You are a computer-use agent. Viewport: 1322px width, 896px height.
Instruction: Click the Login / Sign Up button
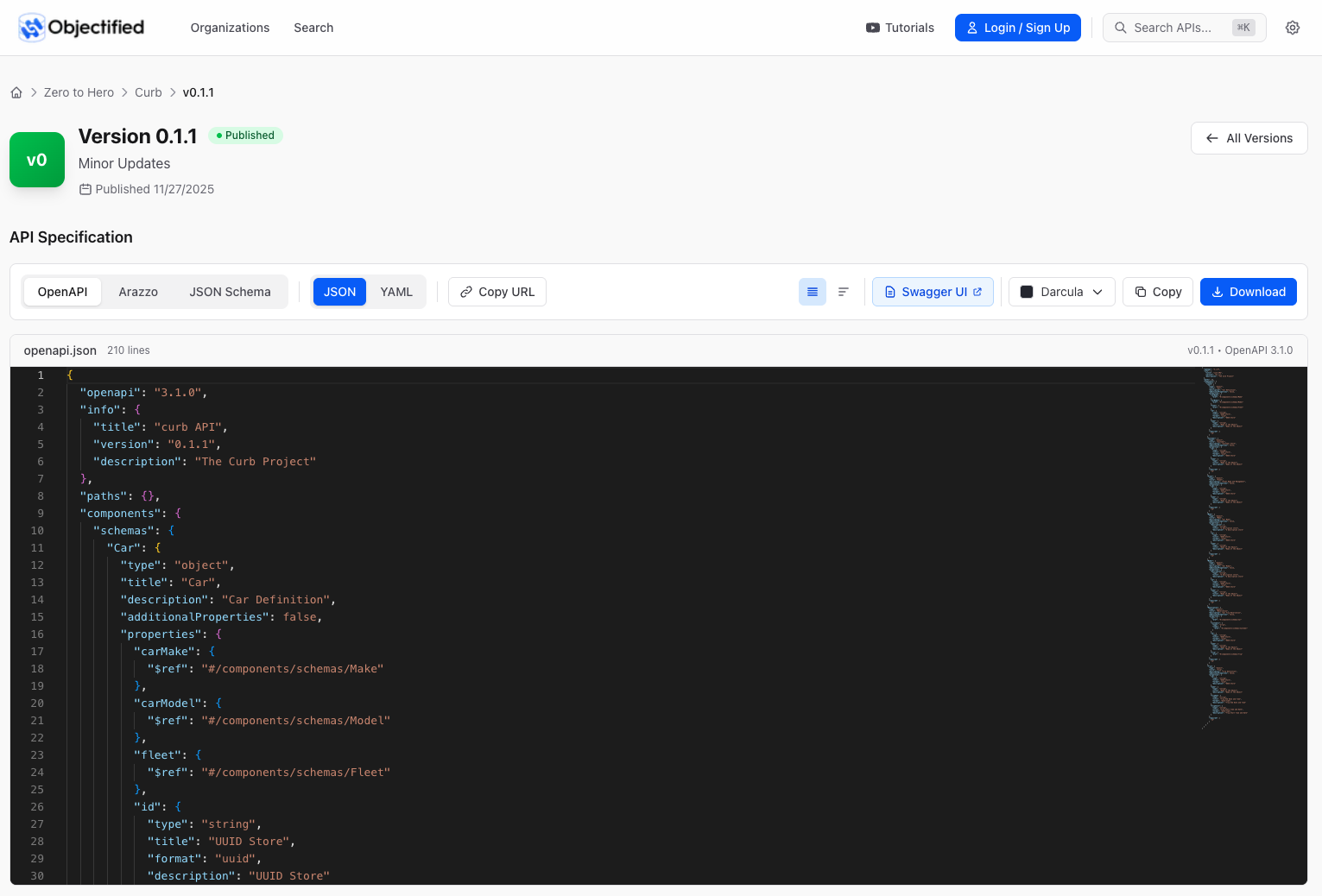coord(1017,27)
